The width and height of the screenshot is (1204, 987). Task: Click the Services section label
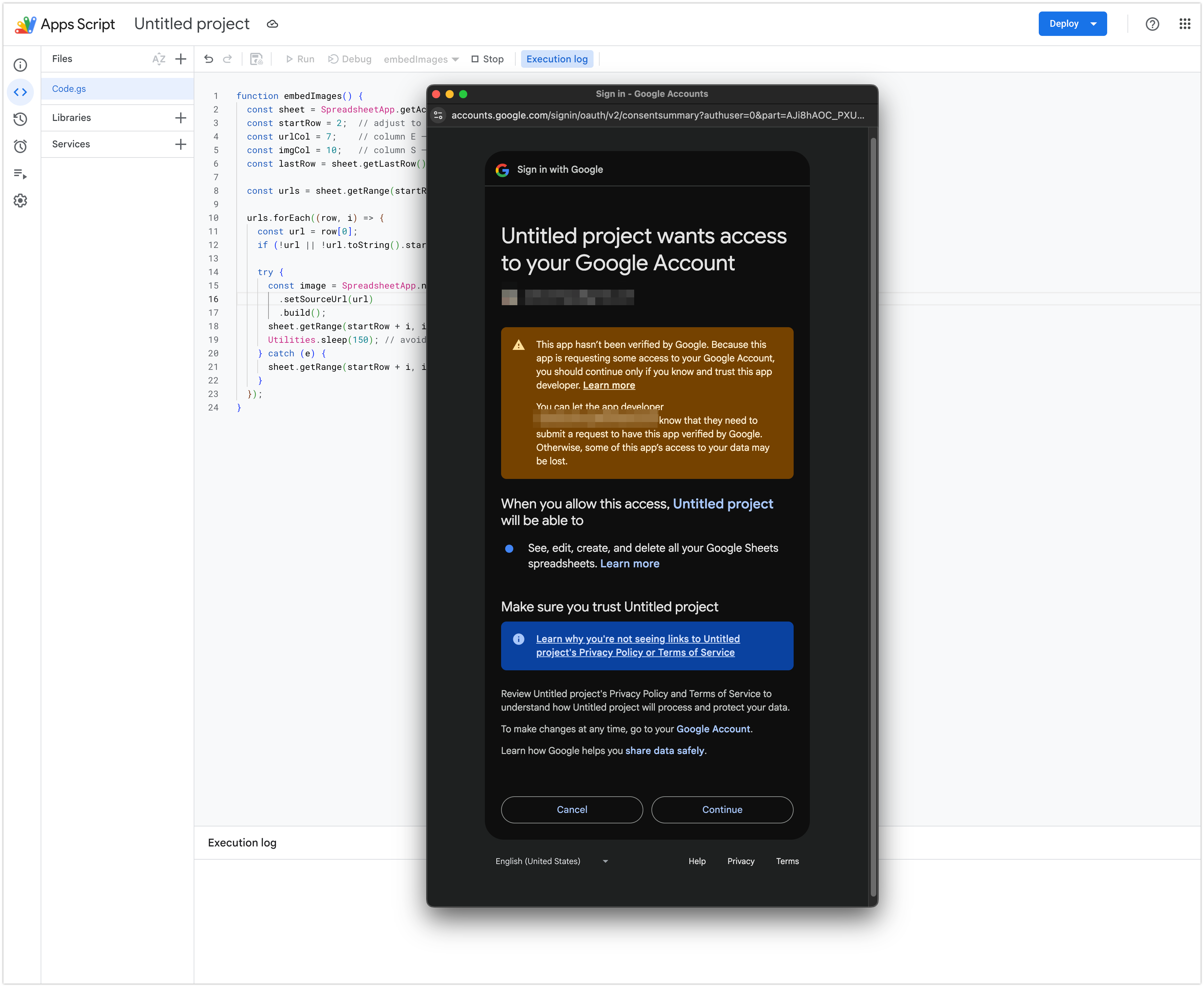(71, 144)
